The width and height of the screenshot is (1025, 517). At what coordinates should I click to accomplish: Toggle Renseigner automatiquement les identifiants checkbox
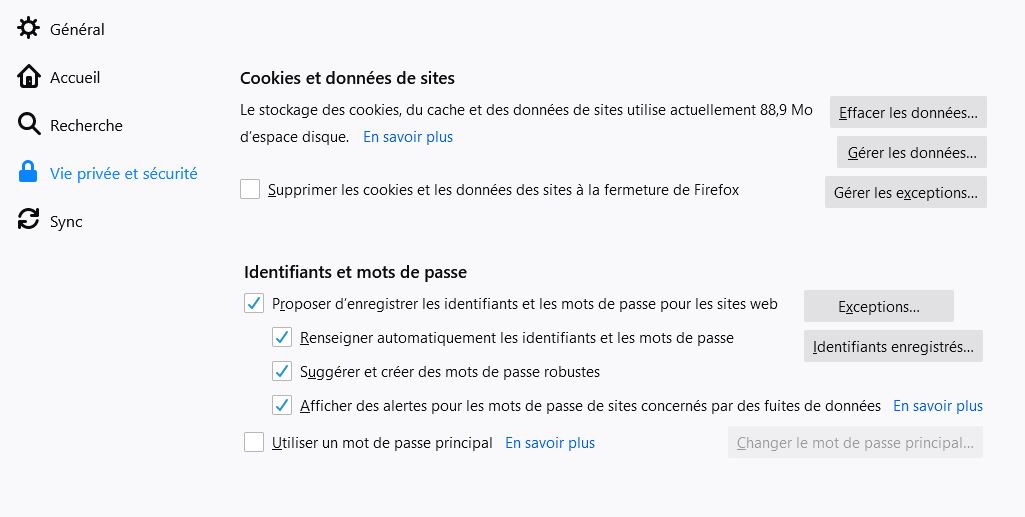(282, 338)
